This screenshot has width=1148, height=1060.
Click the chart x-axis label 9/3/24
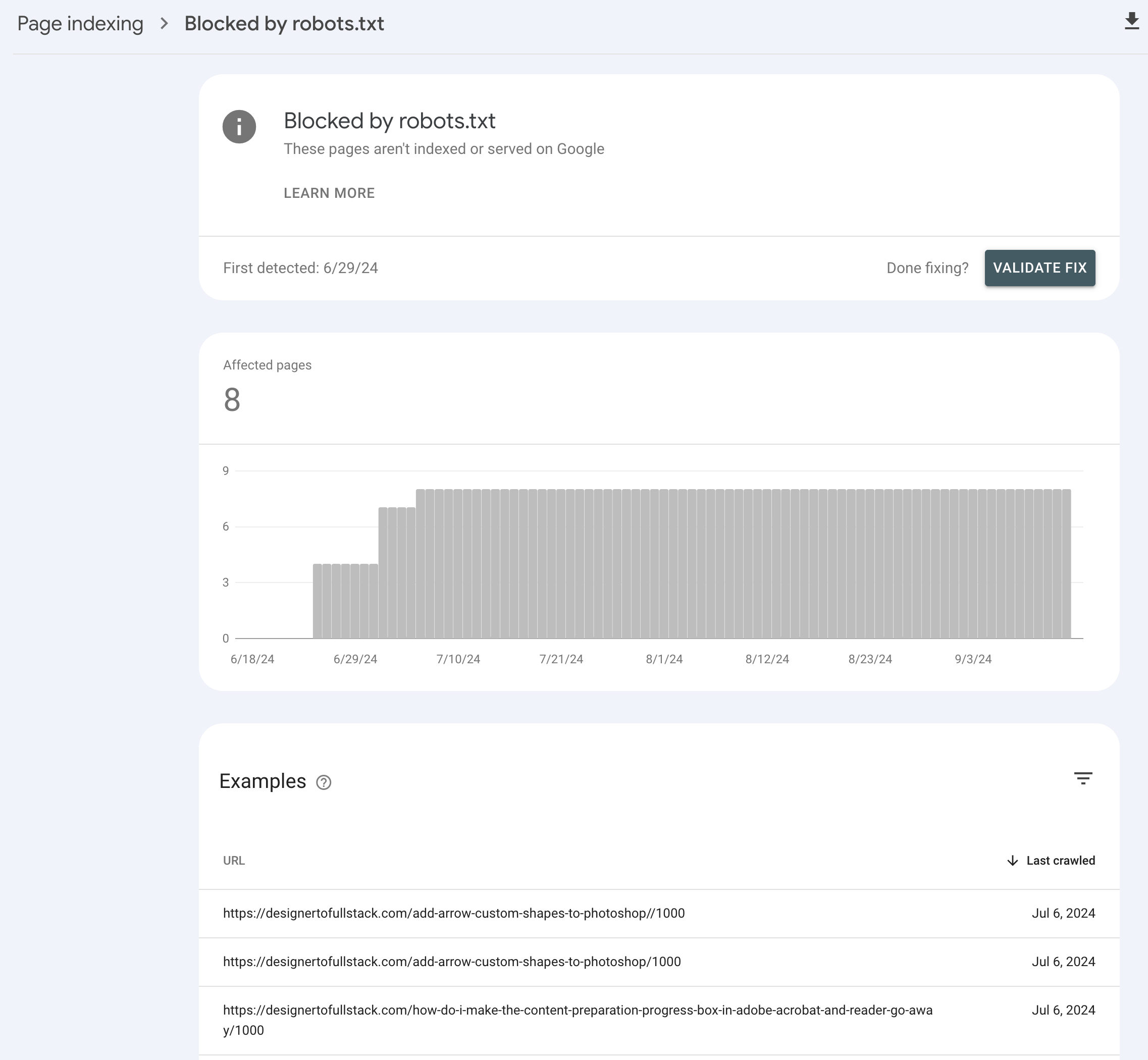[x=972, y=659]
